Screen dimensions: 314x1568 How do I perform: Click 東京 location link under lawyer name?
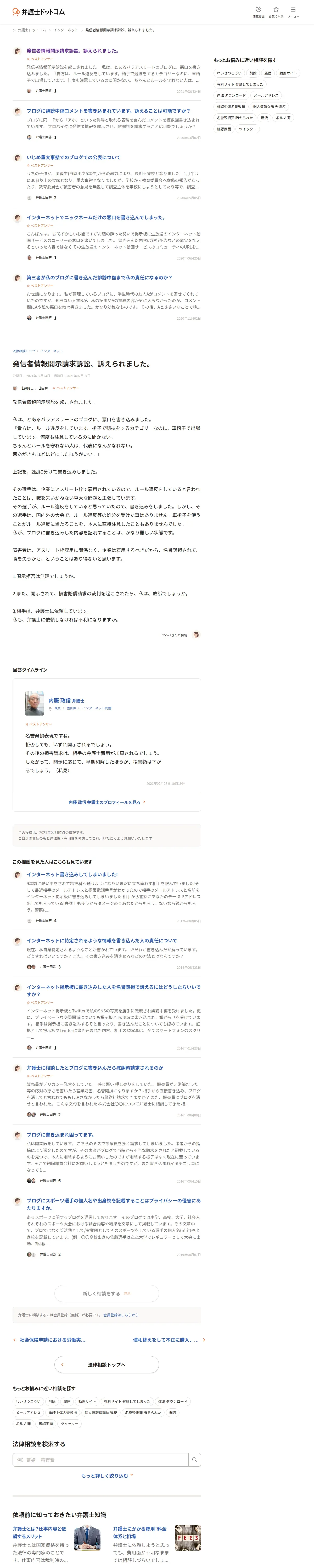point(57,708)
